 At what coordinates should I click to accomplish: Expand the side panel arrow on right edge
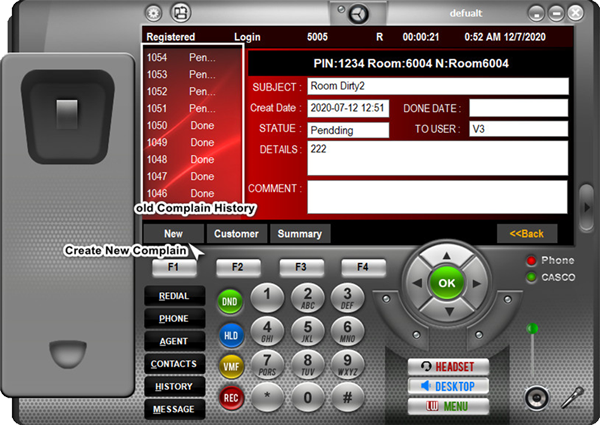[588, 206]
